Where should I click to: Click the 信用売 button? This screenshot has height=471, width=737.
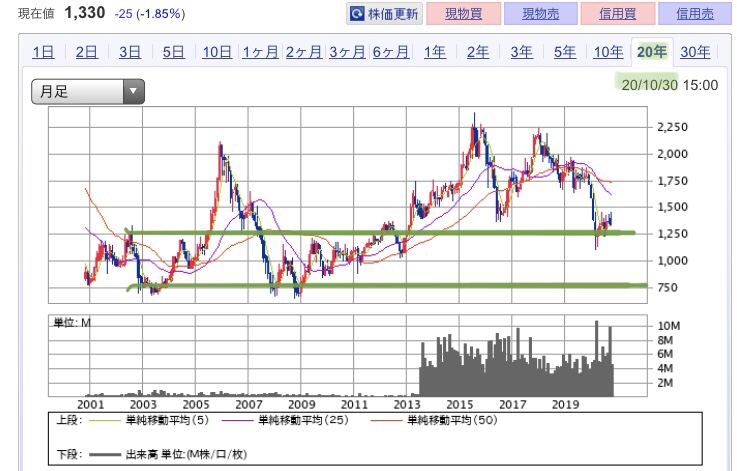coord(695,14)
